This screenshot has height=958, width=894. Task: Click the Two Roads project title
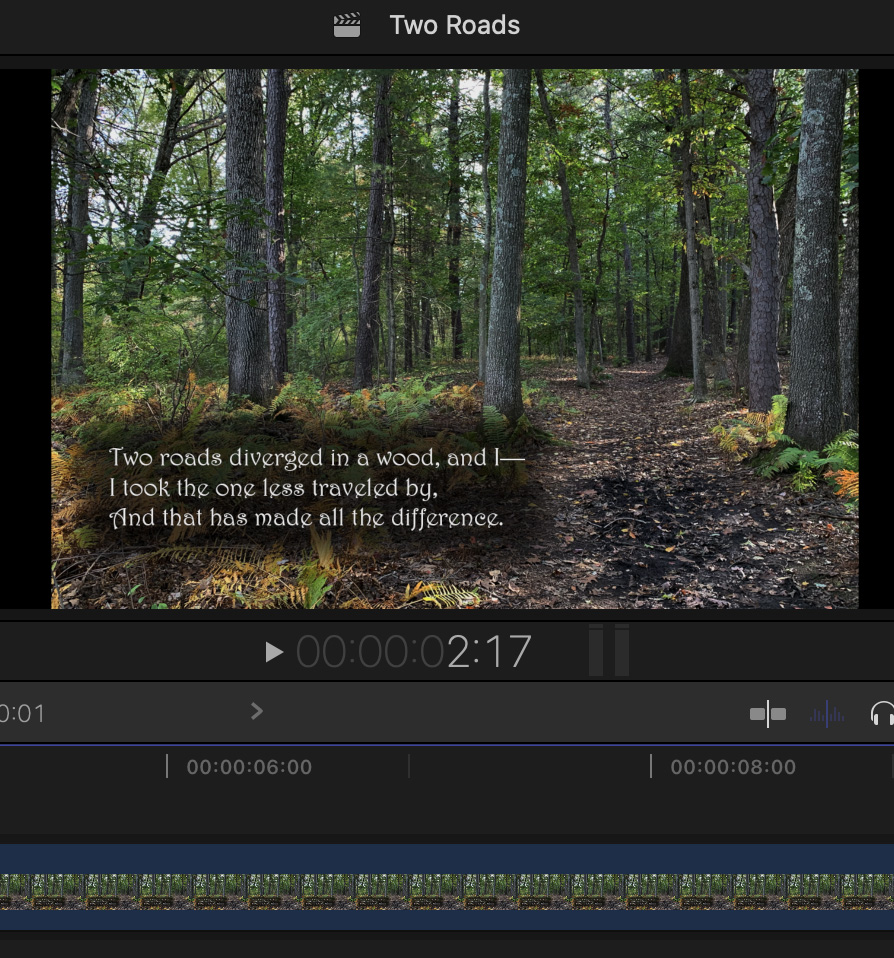pos(454,25)
